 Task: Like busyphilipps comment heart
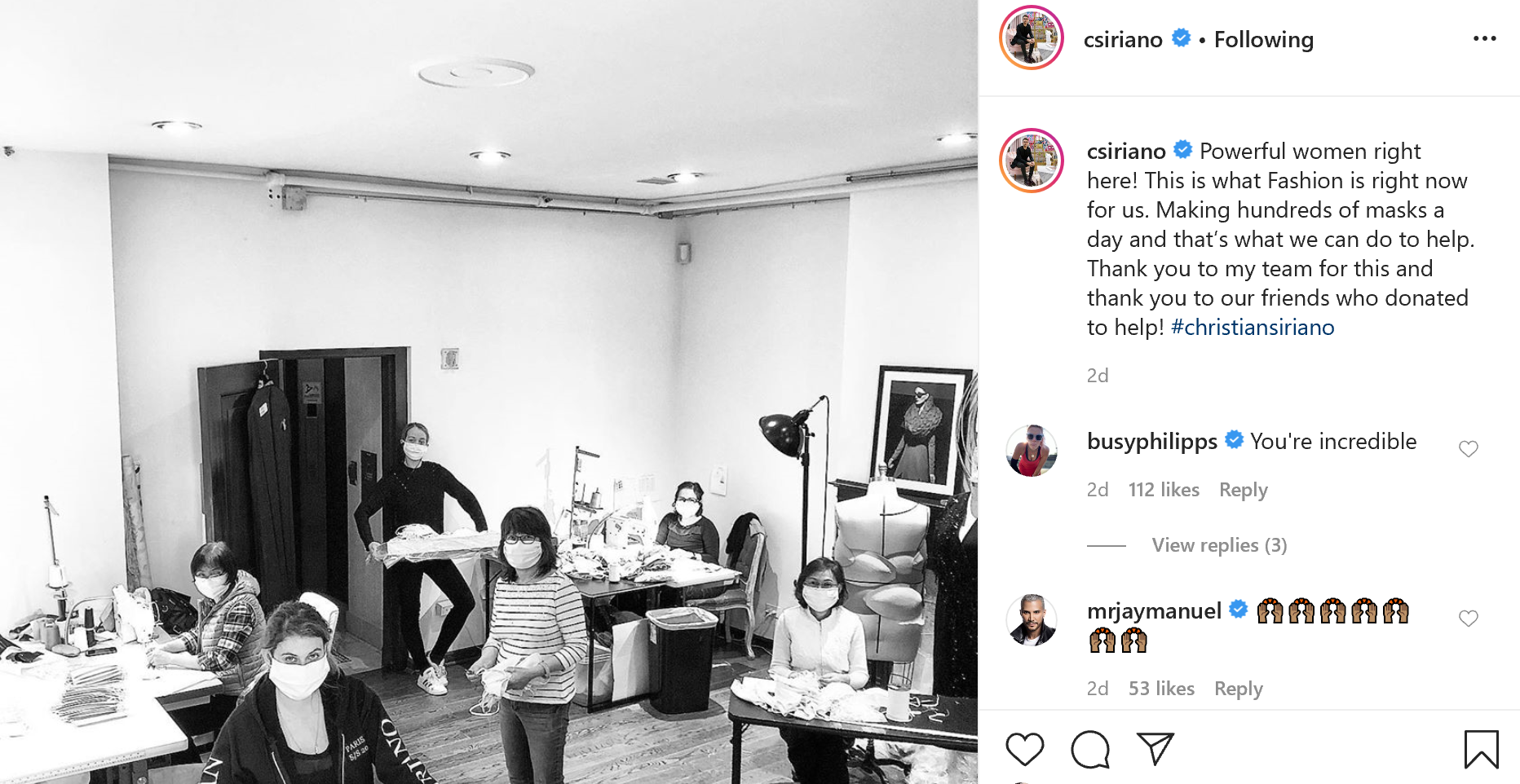(x=1468, y=449)
